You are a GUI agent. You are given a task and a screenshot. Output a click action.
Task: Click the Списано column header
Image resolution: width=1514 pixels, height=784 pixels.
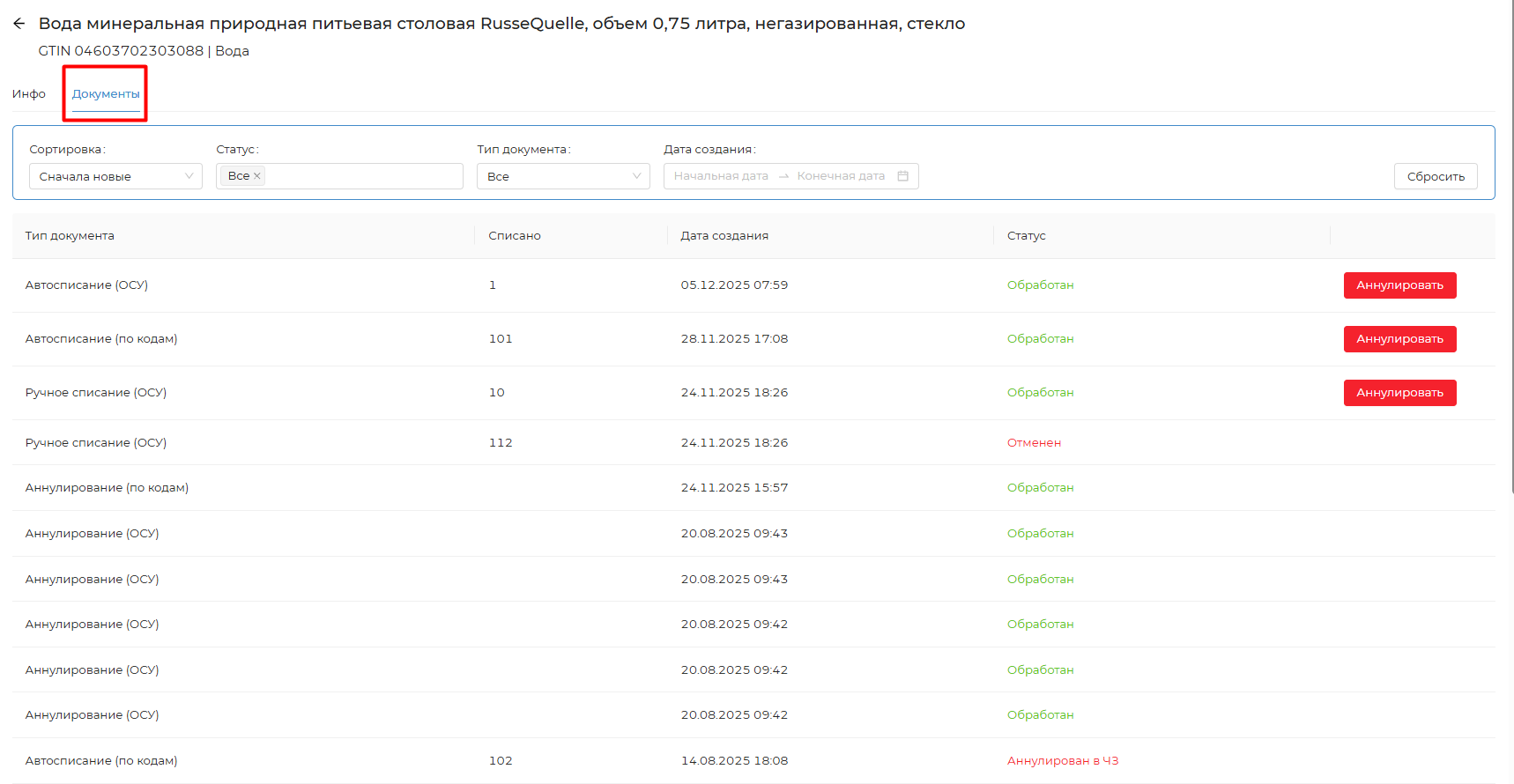click(515, 236)
